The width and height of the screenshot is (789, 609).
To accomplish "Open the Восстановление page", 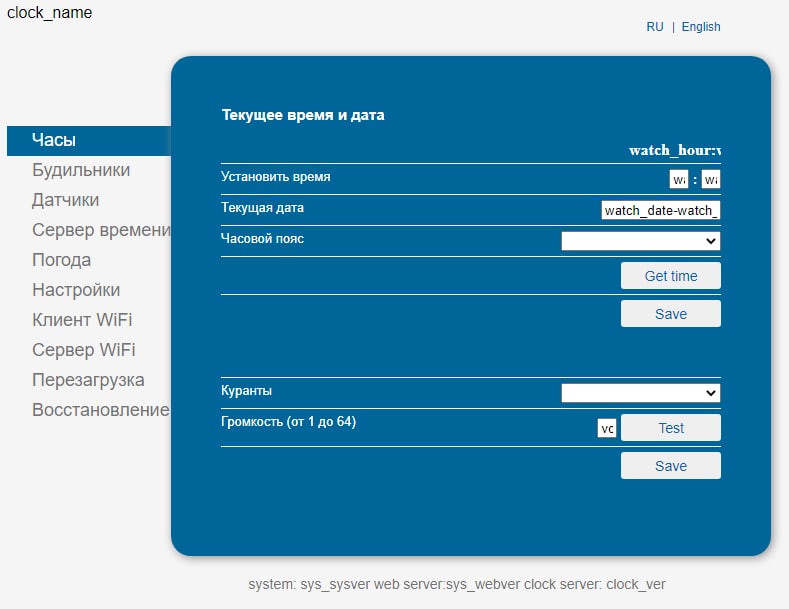I will point(101,410).
